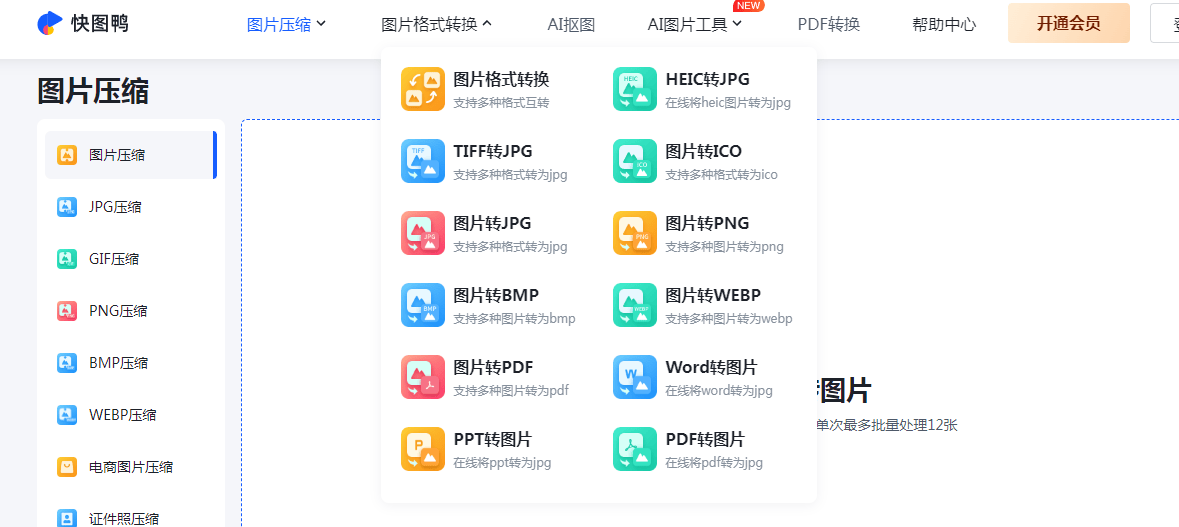The height and width of the screenshot is (527, 1179).
Task: Click the 图片转WEBP green icon
Action: [x=635, y=305]
